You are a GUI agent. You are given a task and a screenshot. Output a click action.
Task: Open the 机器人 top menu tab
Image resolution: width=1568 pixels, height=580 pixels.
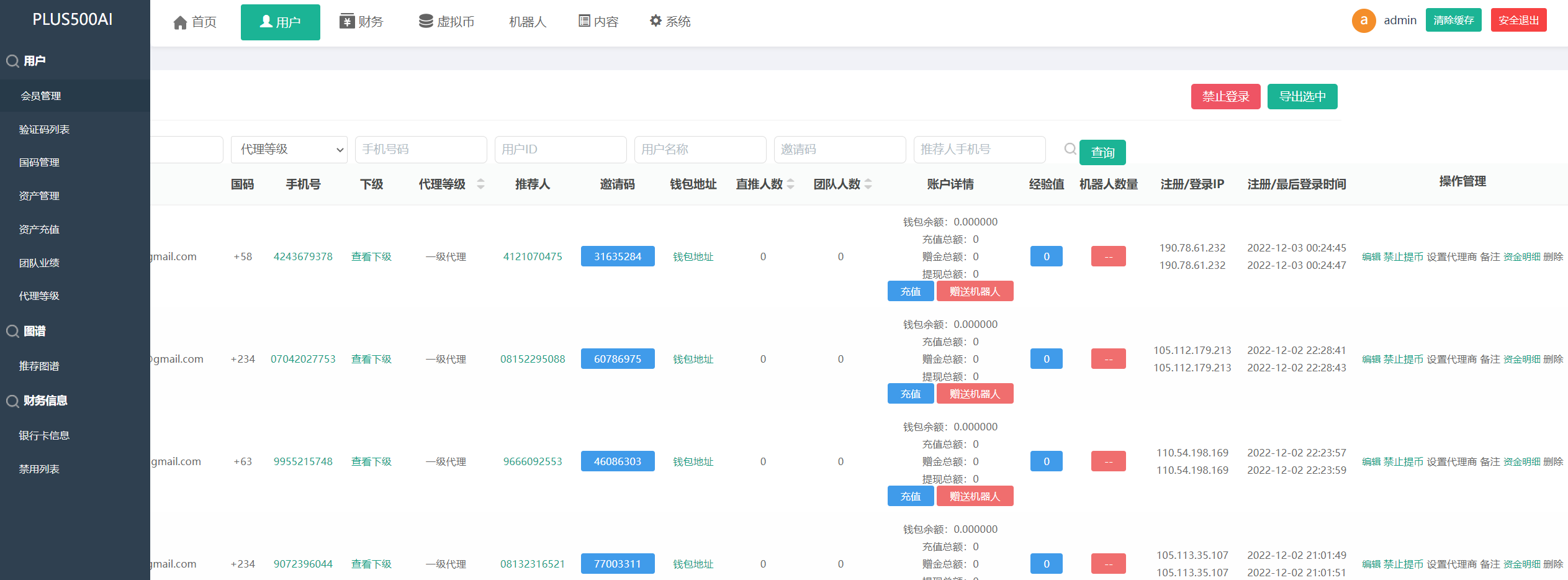pyautogui.click(x=527, y=22)
